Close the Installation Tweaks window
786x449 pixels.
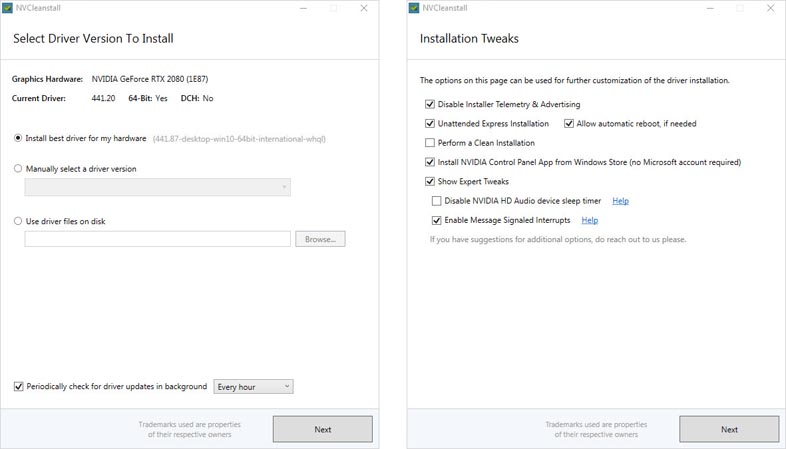coord(770,8)
